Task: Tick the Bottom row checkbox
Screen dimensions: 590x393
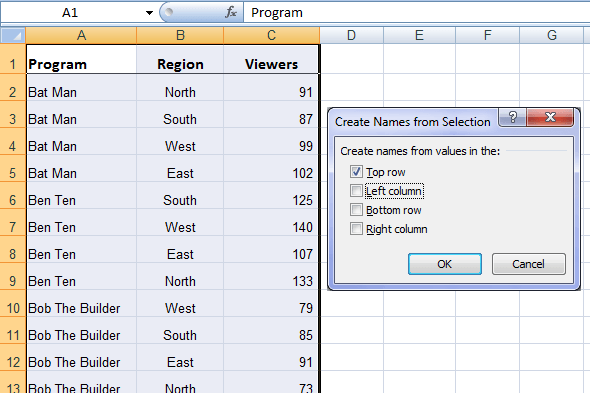Action: point(356,210)
